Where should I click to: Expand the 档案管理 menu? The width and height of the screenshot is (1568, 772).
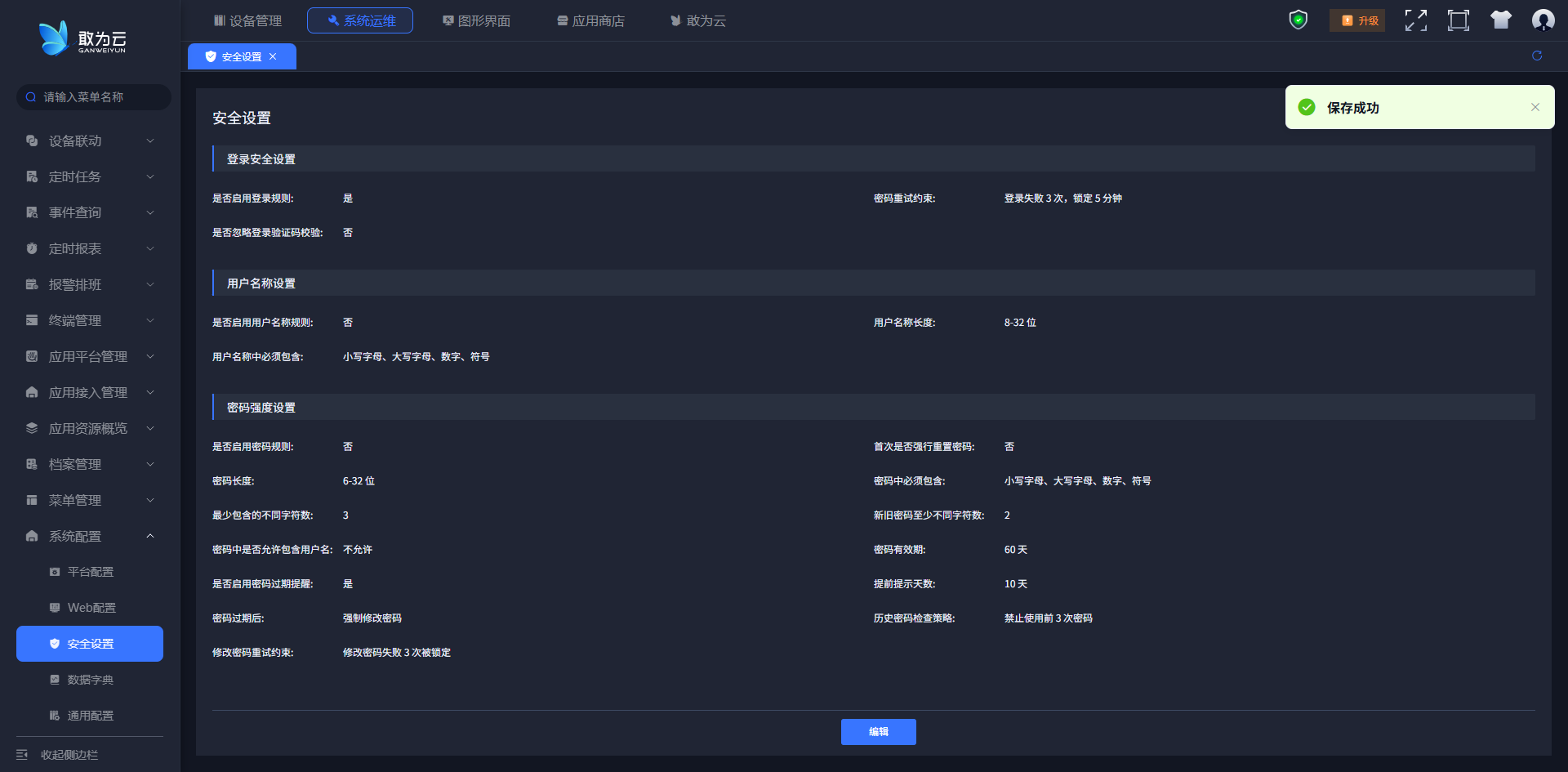[x=90, y=465]
